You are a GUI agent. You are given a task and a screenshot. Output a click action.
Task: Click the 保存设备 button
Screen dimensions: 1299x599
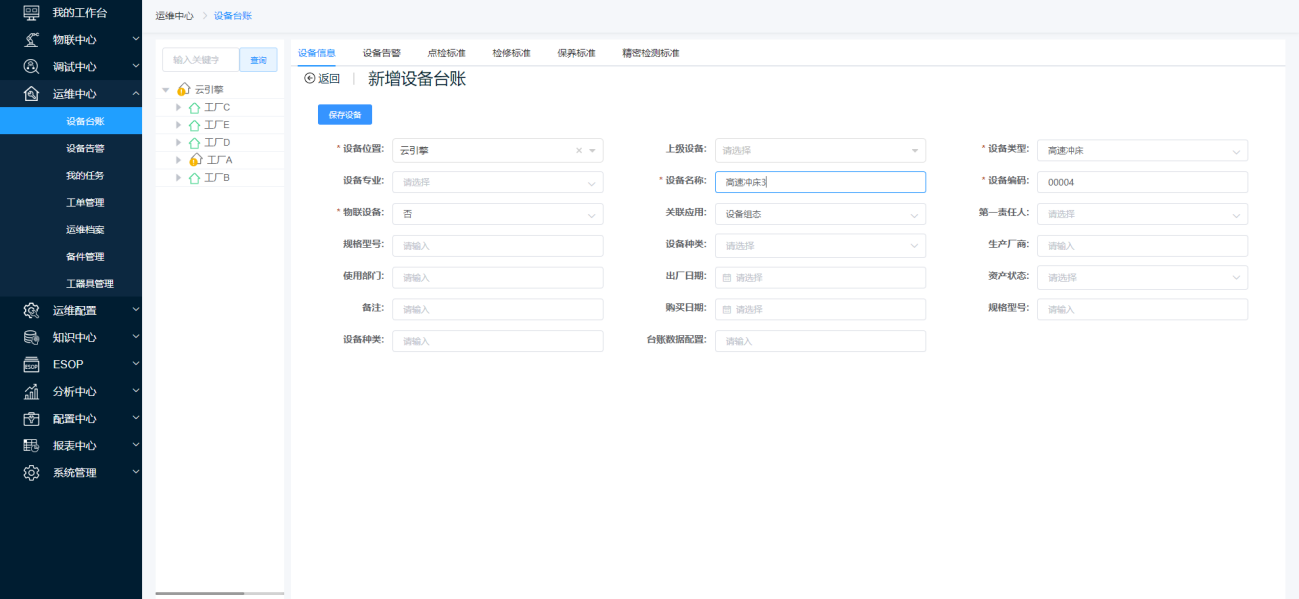pos(345,115)
